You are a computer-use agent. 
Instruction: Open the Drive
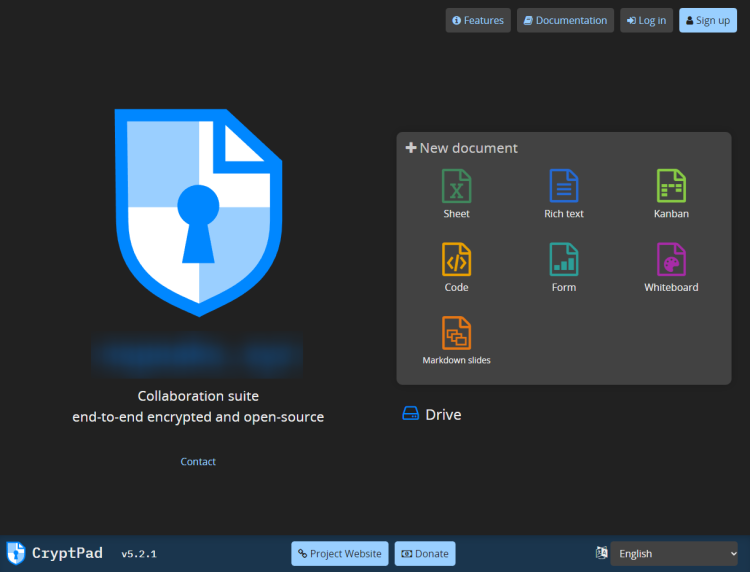[x=432, y=414]
